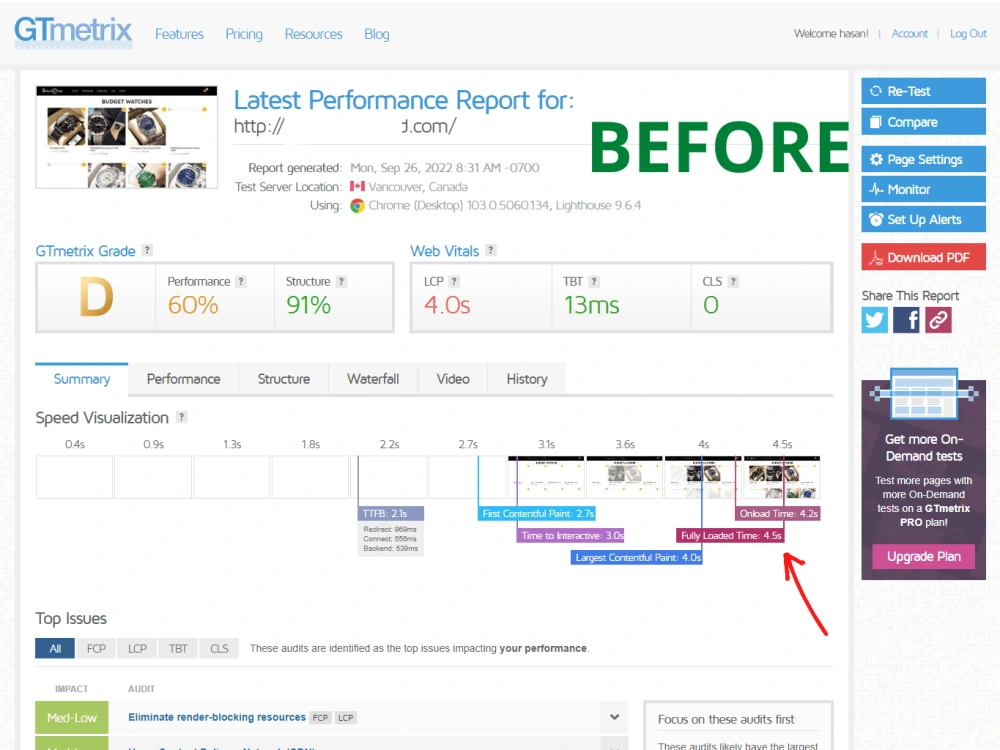Image resolution: width=1000 pixels, height=750 pixels.
Task: Click Set Up Alerts
Action: pos(923,219)
